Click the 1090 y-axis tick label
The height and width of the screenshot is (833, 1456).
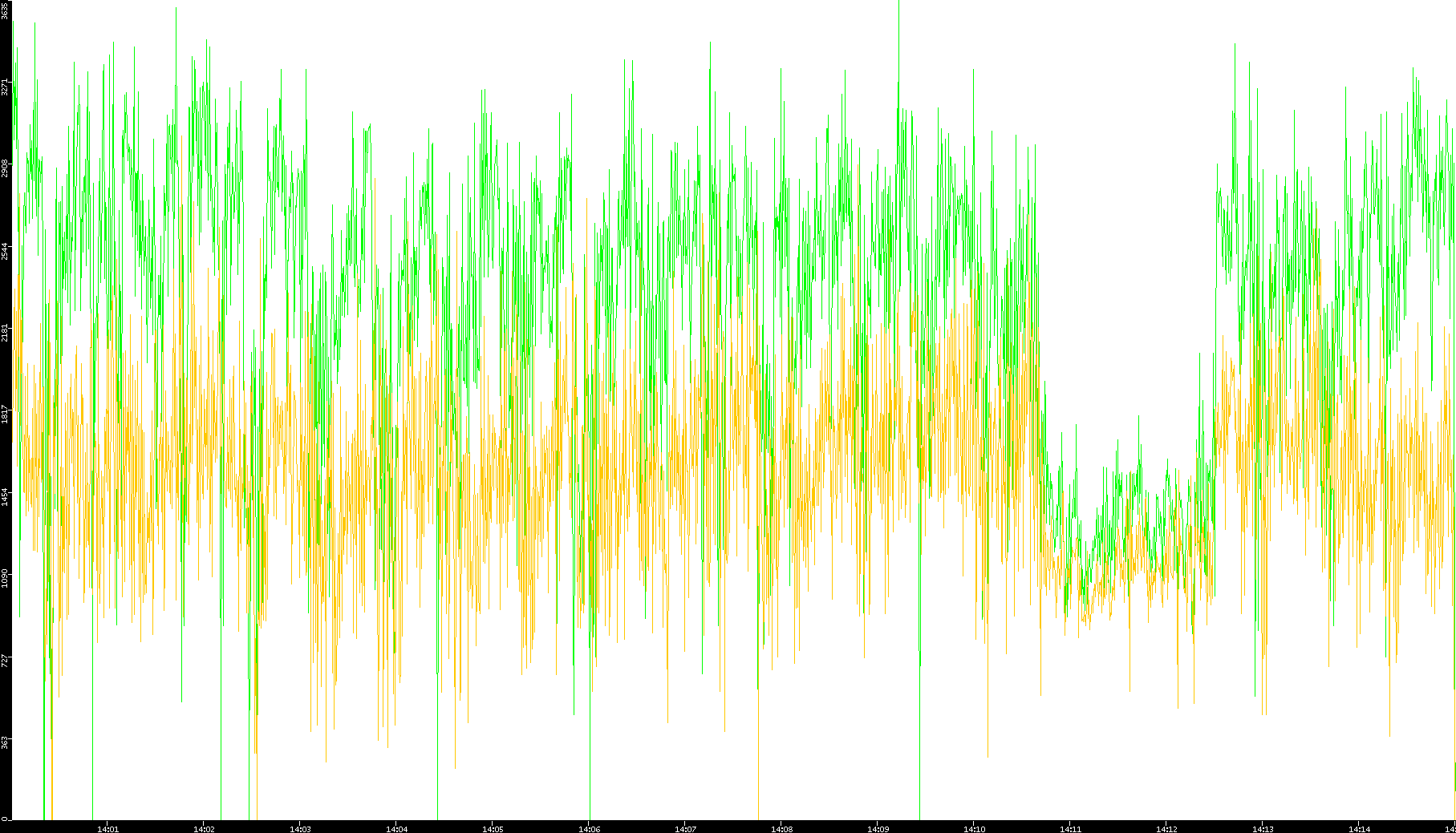[5, 578]
